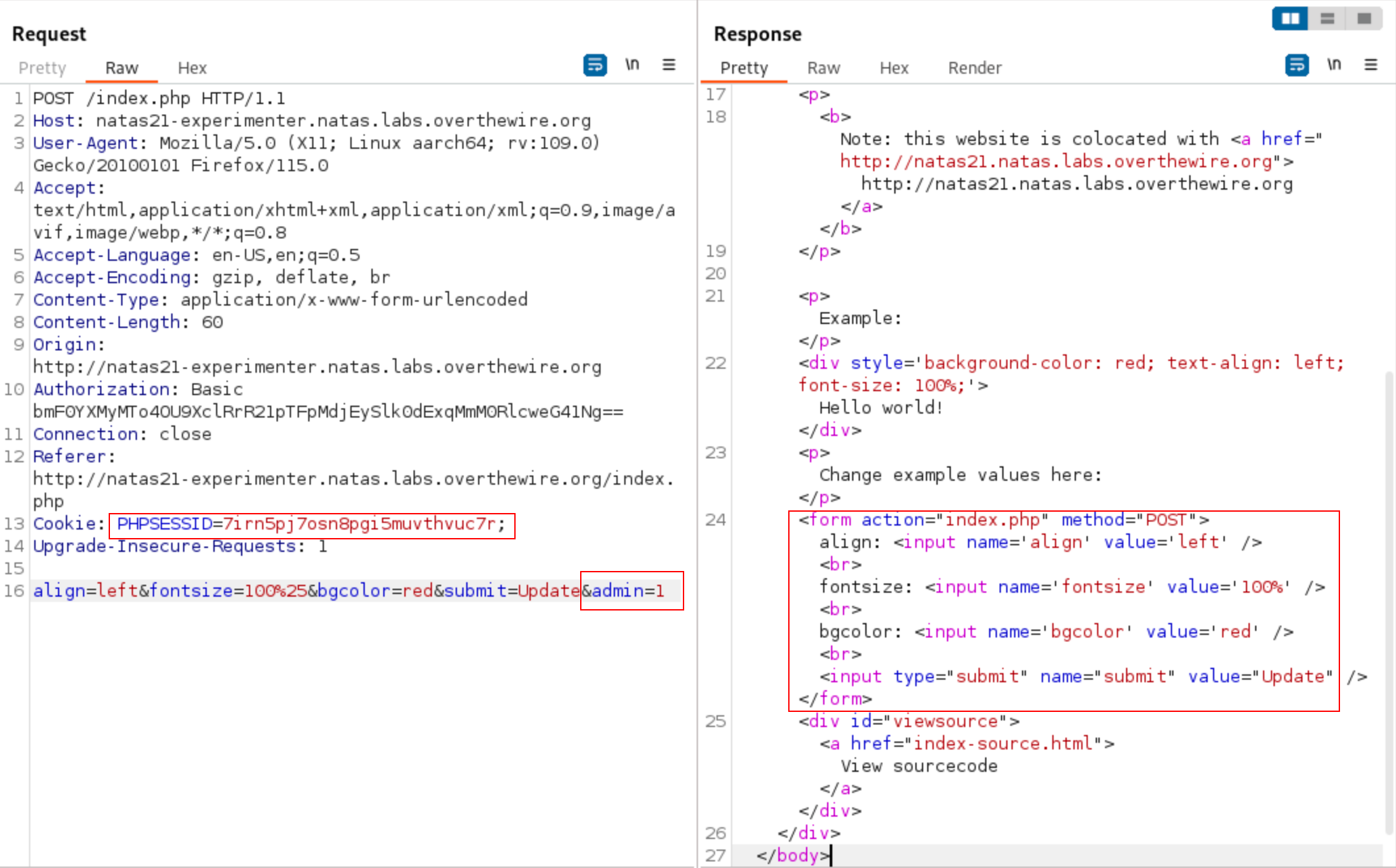Toggle word wrap icon in Request panel
Viewport: 1396px width, 868px height.
coord(595,65)
